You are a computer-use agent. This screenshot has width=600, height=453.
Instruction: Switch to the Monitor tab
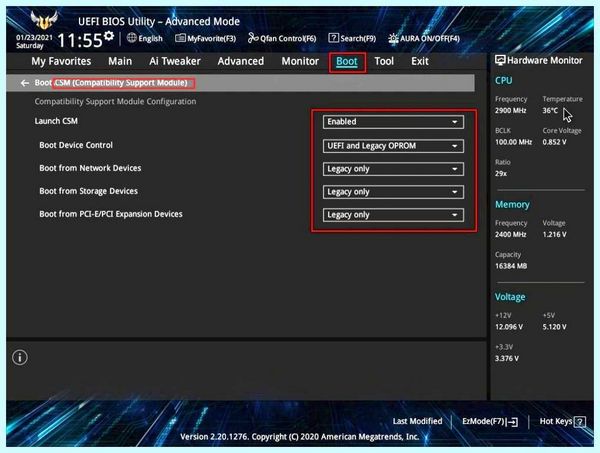[300, 61]
